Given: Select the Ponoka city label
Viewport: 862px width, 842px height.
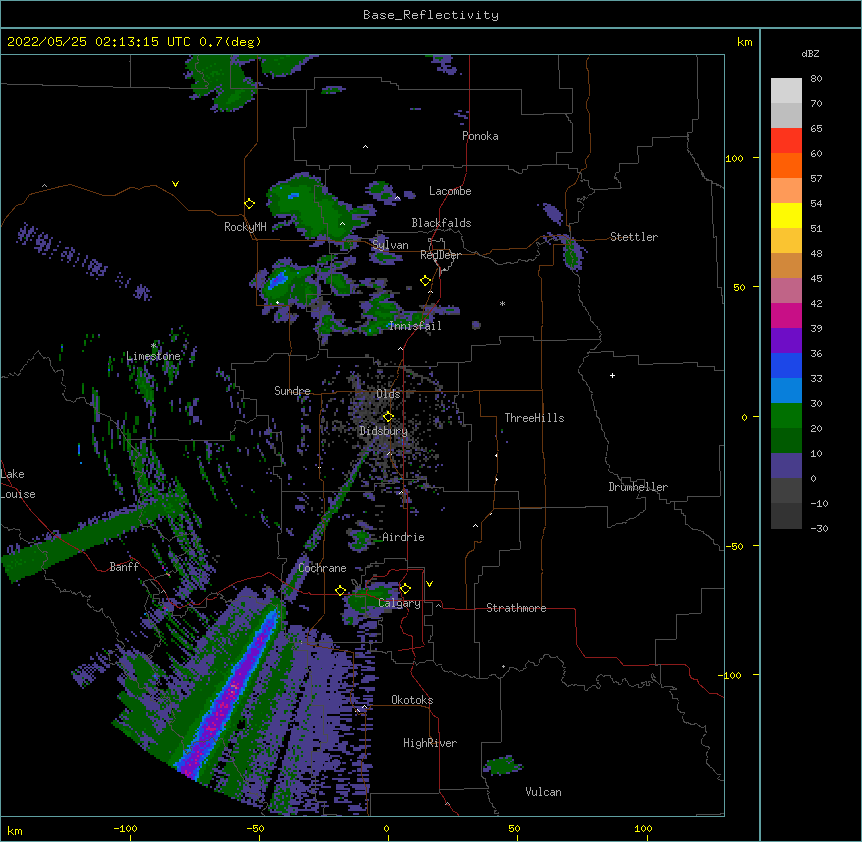Looking at the screenshot, I should coord(480,136).
